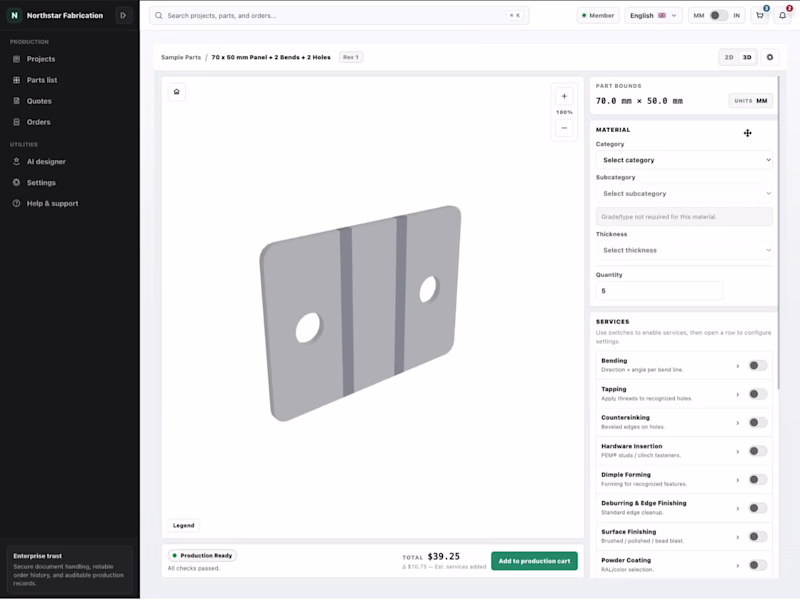Open Parts list in the sidebar
Viewport: 800px width, 600px height.
42,80
